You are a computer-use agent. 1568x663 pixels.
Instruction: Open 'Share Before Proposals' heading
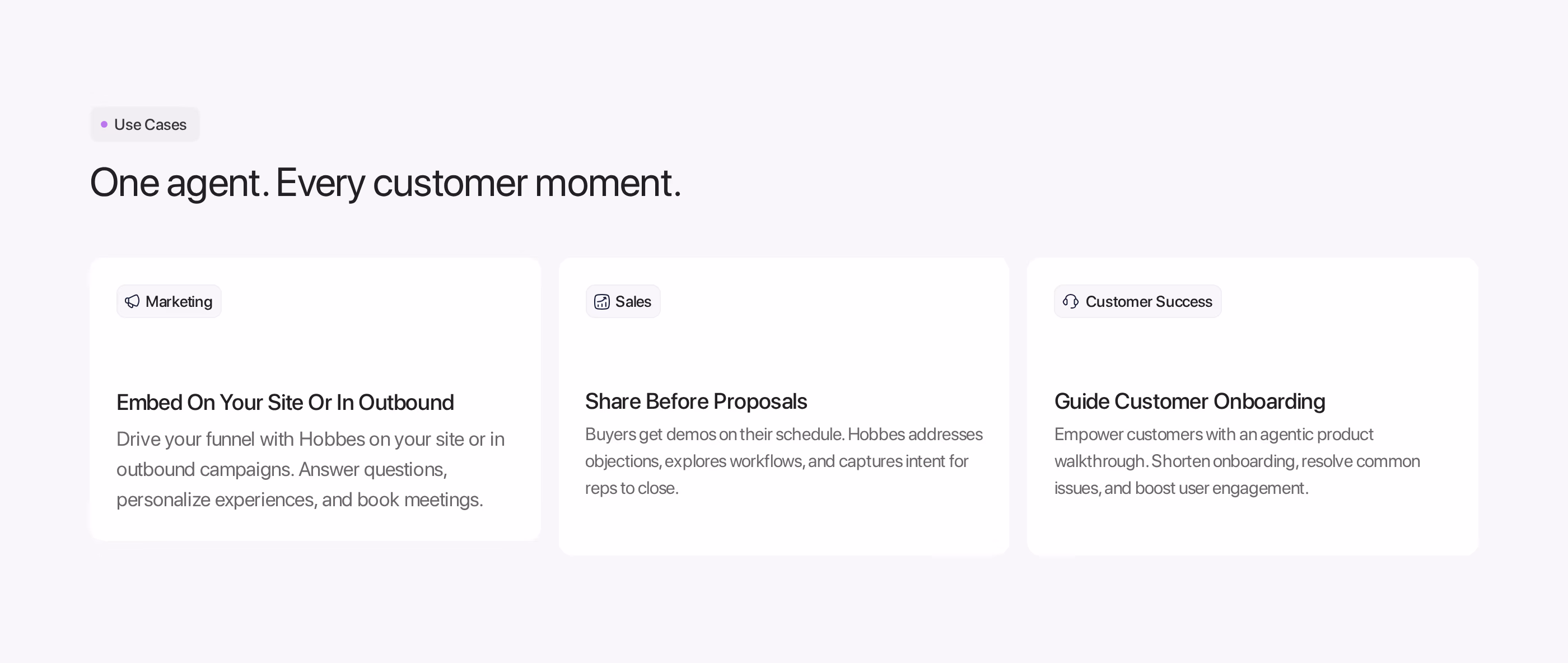(696, 401)
